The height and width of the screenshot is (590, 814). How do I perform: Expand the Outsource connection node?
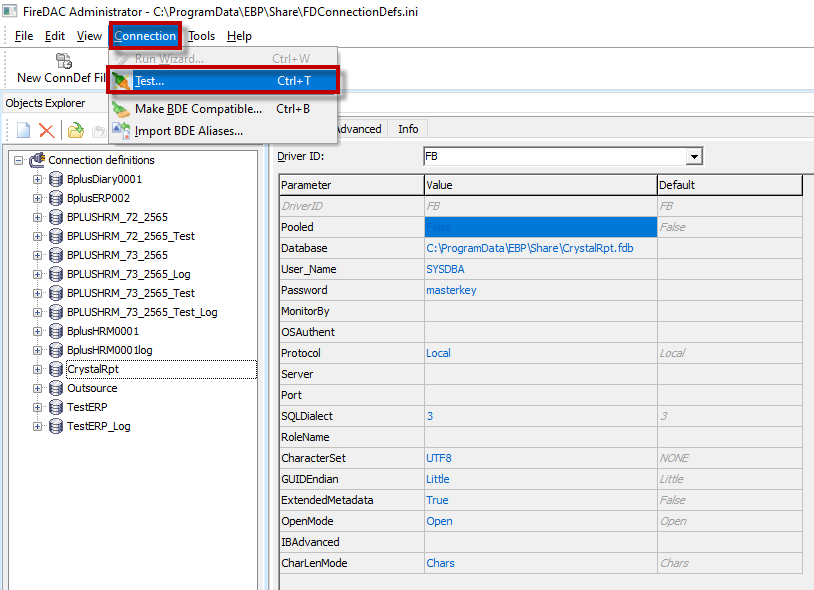(38, 388)
